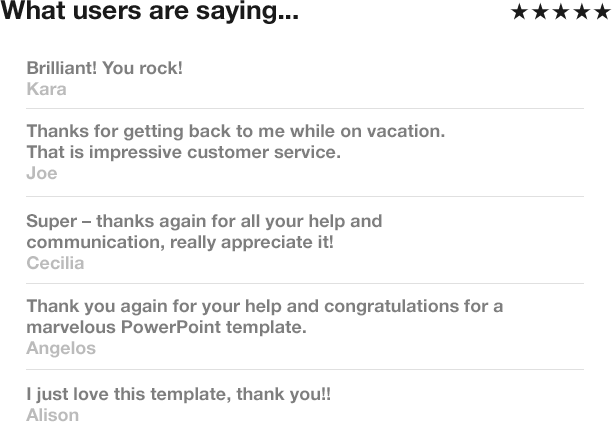Select "That is impressive customer service." text
Viewport: 612px width, 443px height.
click(183, 153)
